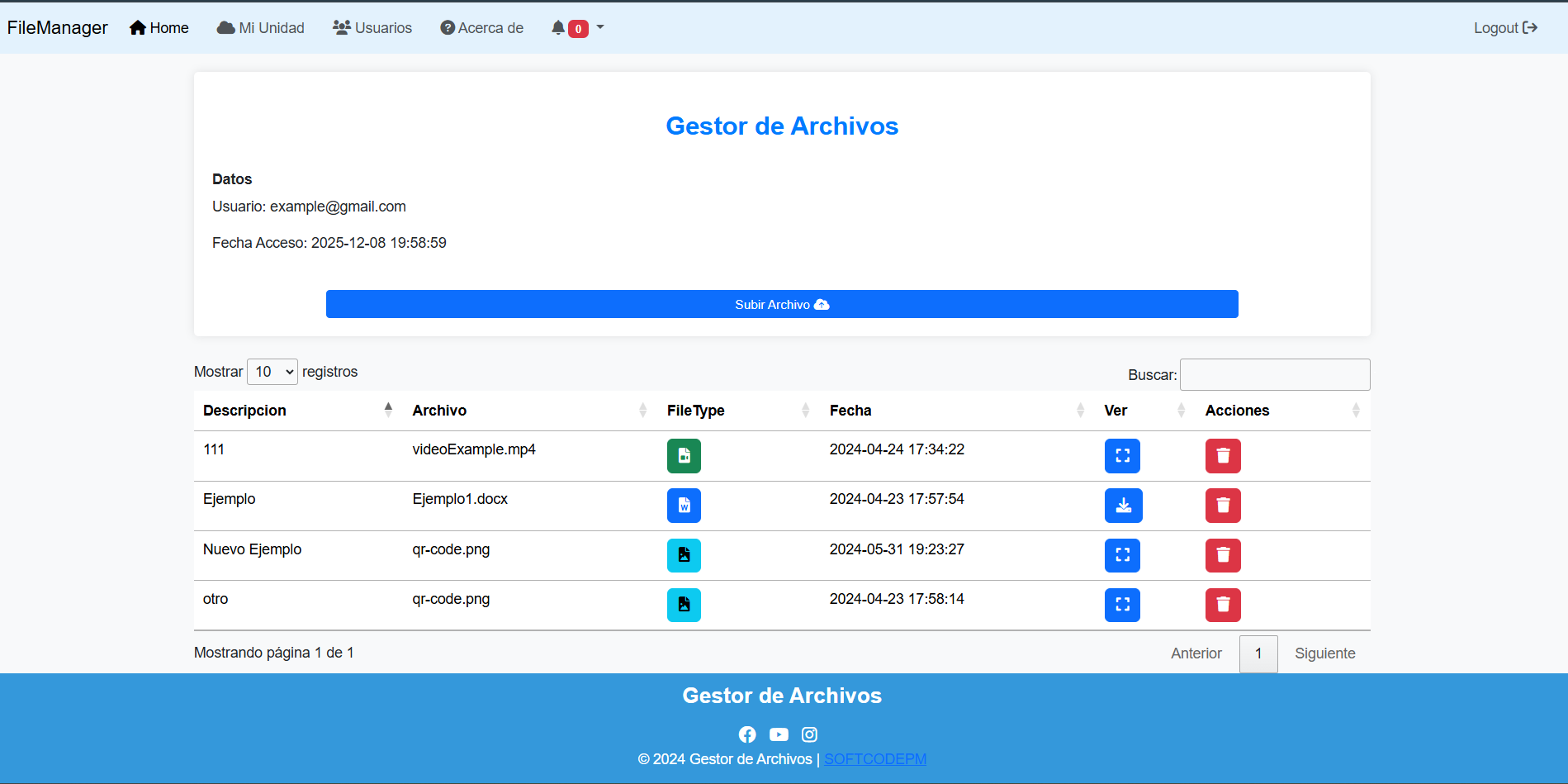The height and width of the screenshot is (784, 1568).
Task: Open fullscreen view of videoExample.mp4
Action: pos(1122,456)
